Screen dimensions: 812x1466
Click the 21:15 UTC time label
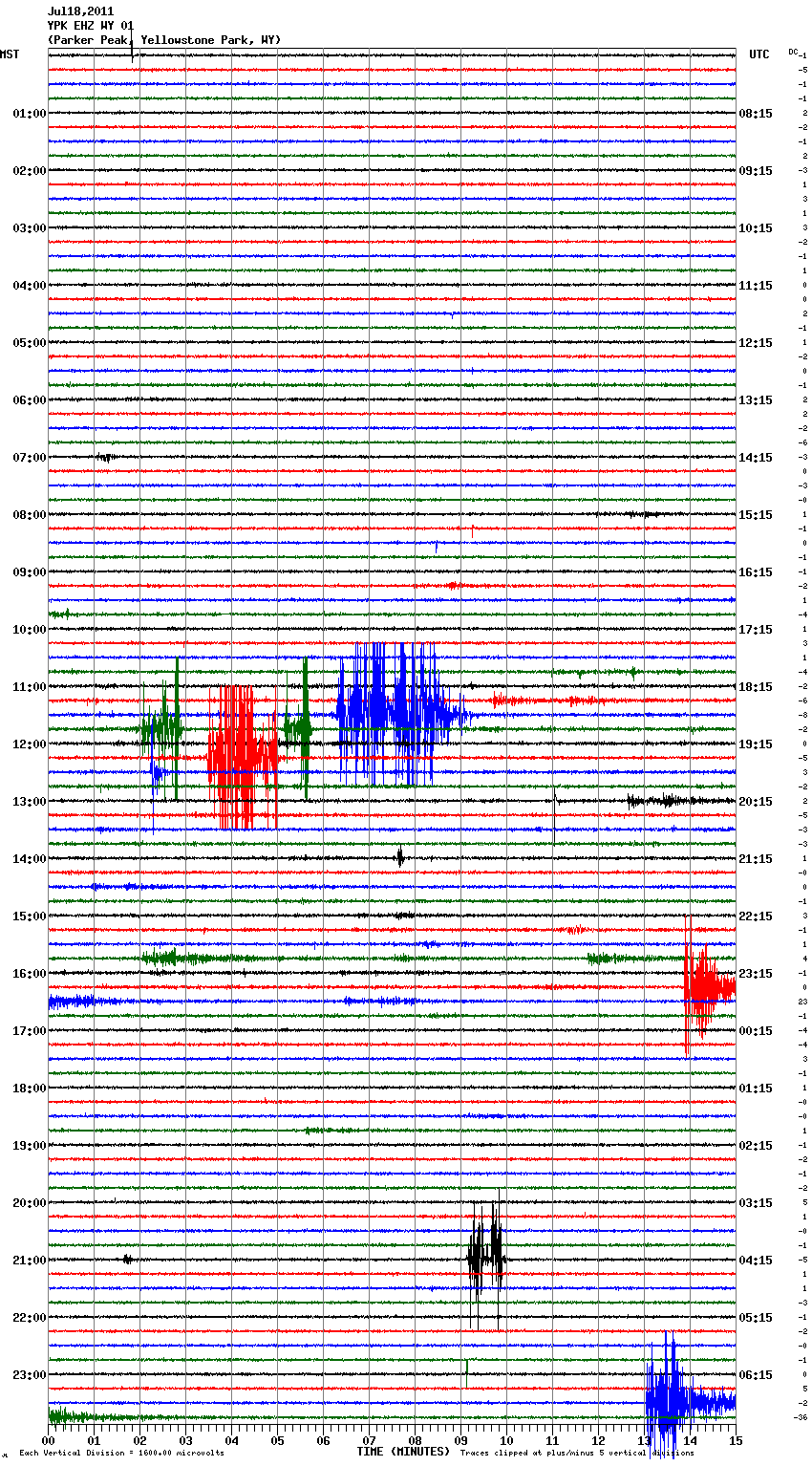756,859
